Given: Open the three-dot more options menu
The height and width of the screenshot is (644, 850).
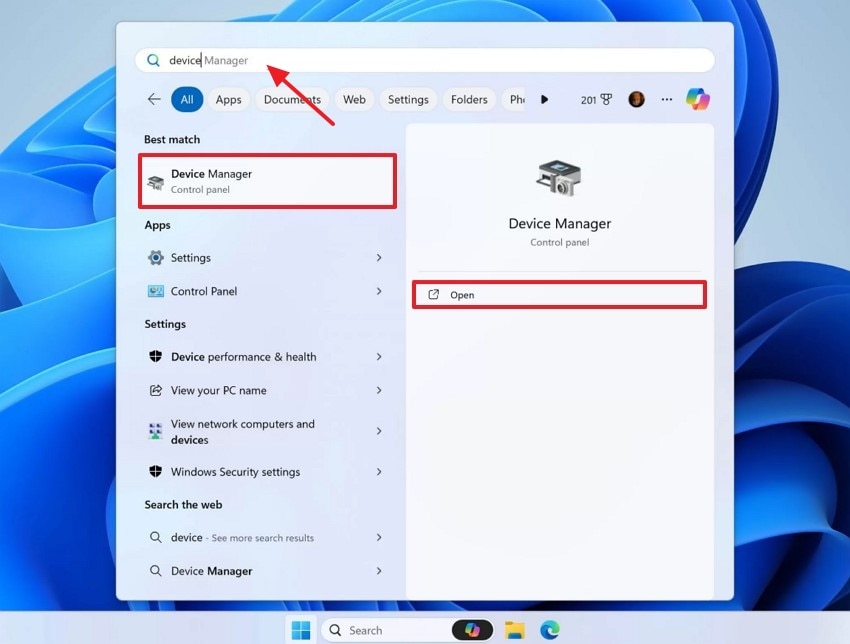Looking at the screenshot, I should [667, 99].
